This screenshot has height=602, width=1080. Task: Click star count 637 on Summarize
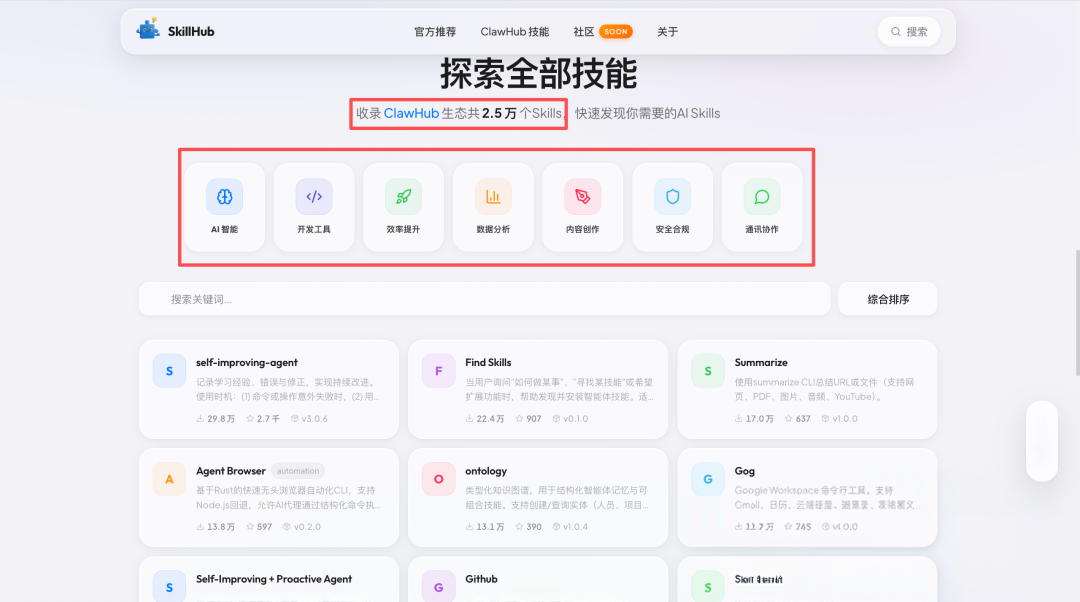[x=798, y=419]
